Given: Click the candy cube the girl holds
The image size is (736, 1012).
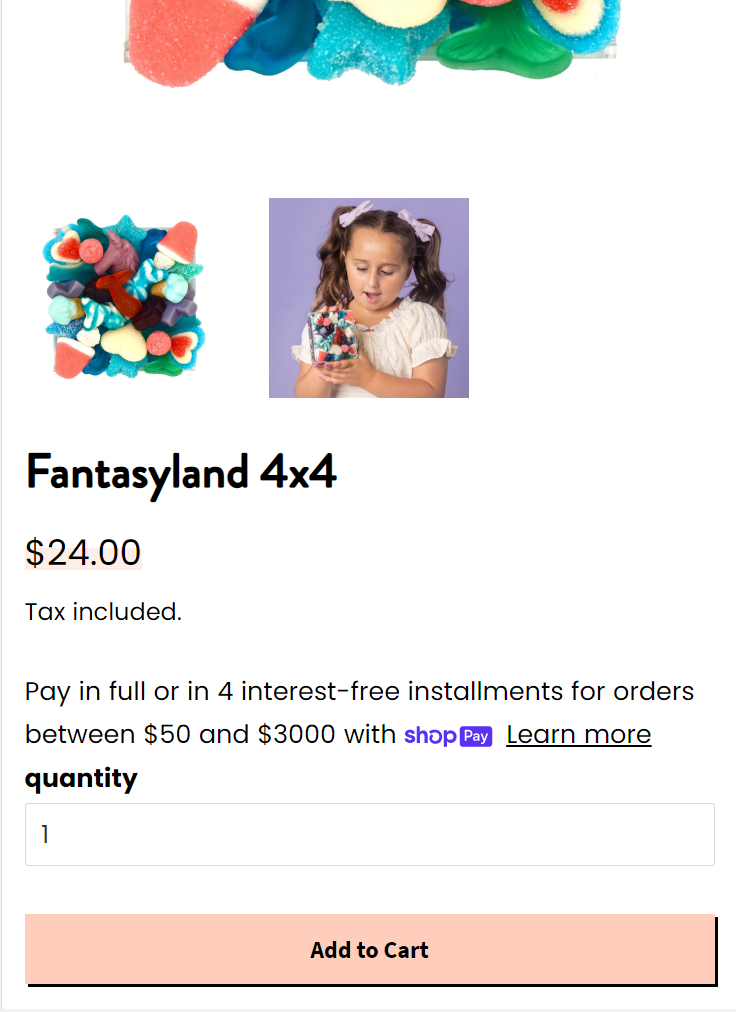Looking at the screenshot, I should pyautogui.click(x=332, y=336).
